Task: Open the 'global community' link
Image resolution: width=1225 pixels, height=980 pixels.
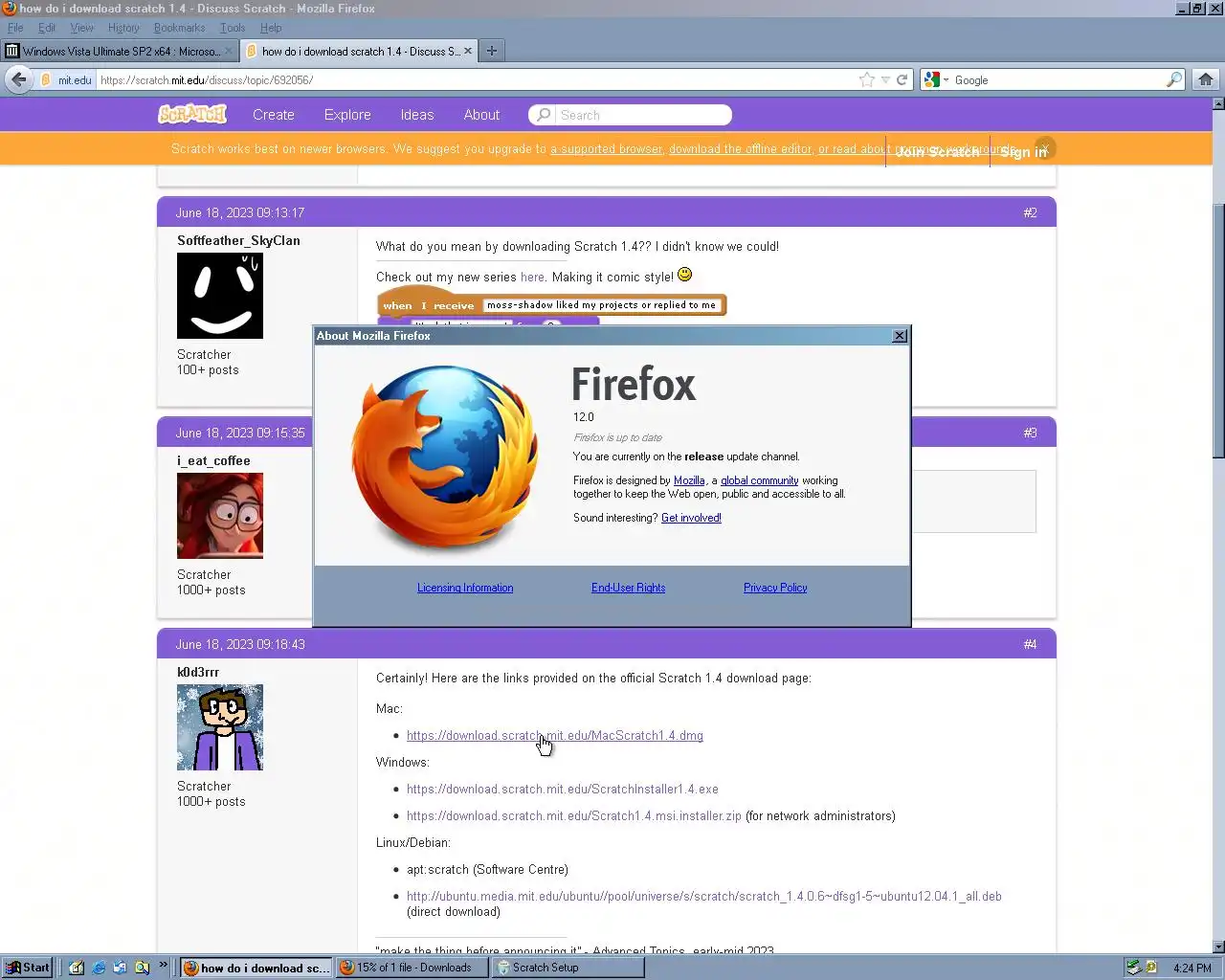Action: pos(759,480)
